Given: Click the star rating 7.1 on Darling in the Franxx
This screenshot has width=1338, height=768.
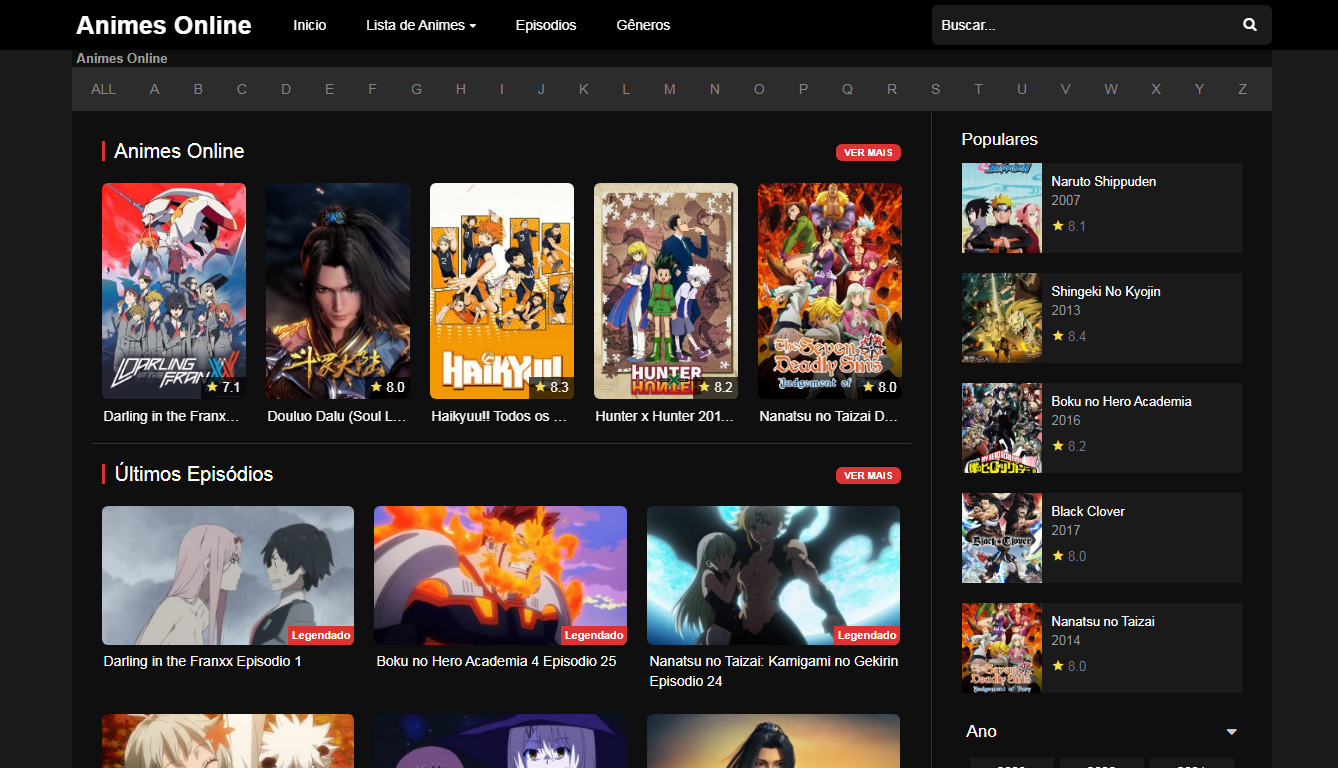Looking at the screenshot, I should point(223,387).
